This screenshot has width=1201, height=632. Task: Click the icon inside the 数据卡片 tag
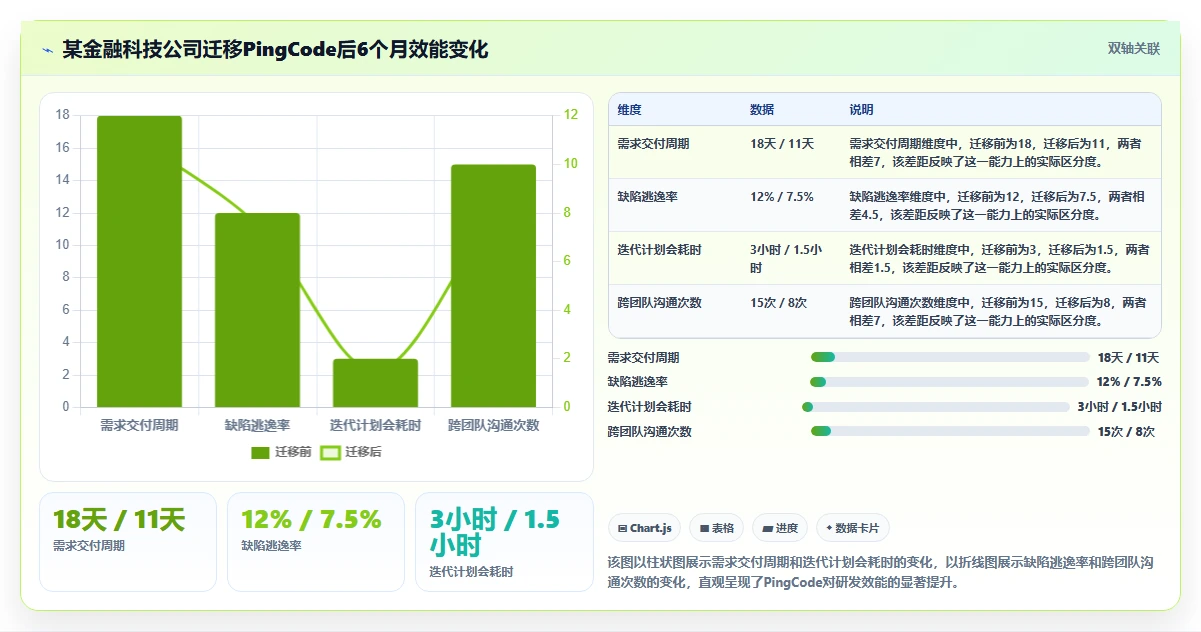click(x=829, y=528)
